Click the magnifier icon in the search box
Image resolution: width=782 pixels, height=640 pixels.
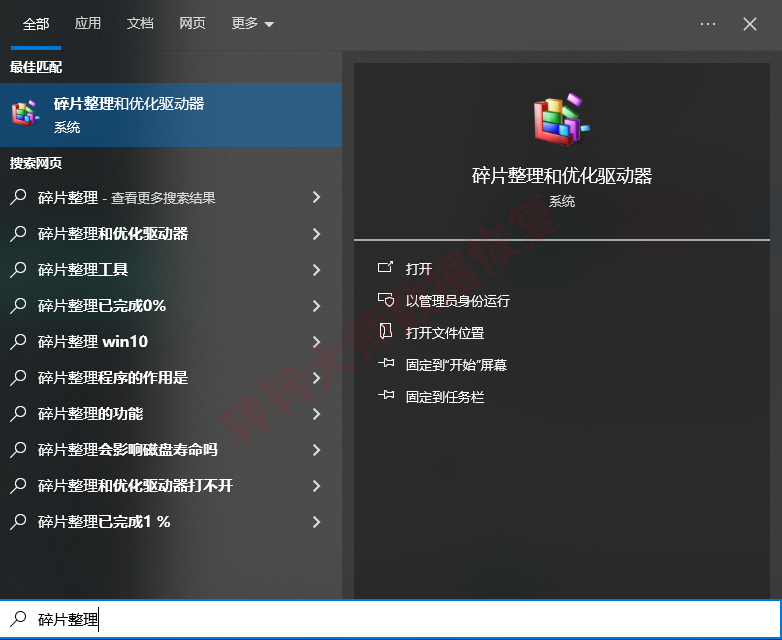click(x=18, y=619)
